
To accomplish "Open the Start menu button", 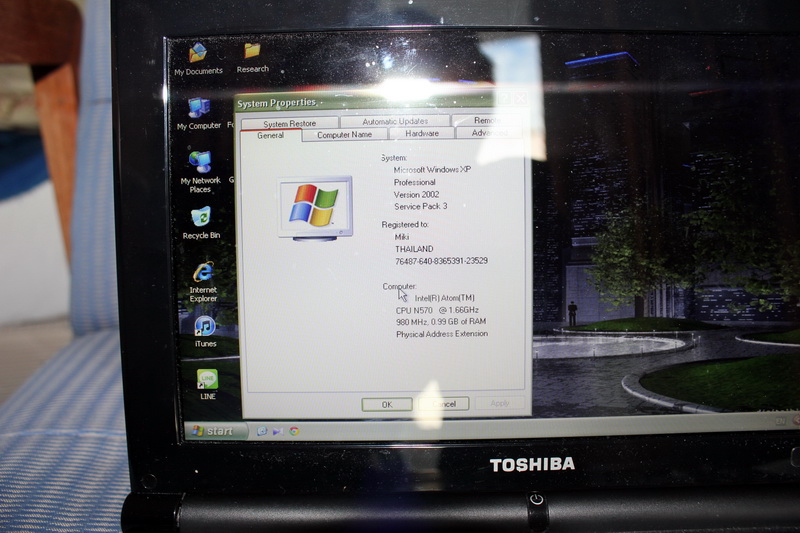I will click(215, 431).
